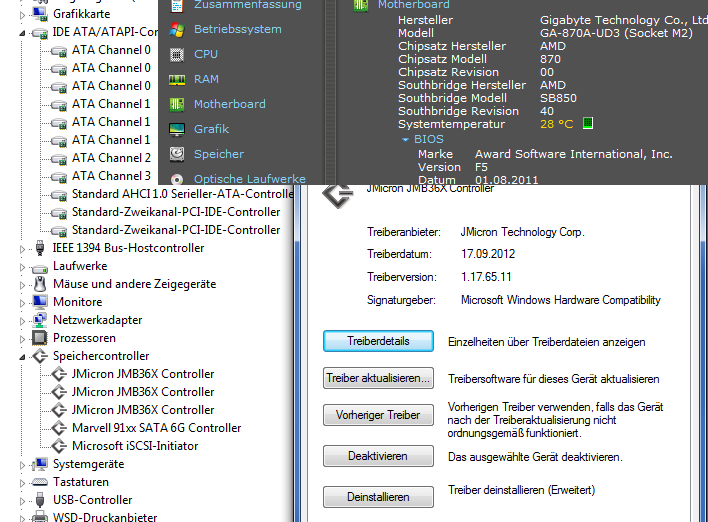708x522 pixels.
Task: Click BIOS date 01.08.2011 in Speccy
Action: (x=506, y=180)
